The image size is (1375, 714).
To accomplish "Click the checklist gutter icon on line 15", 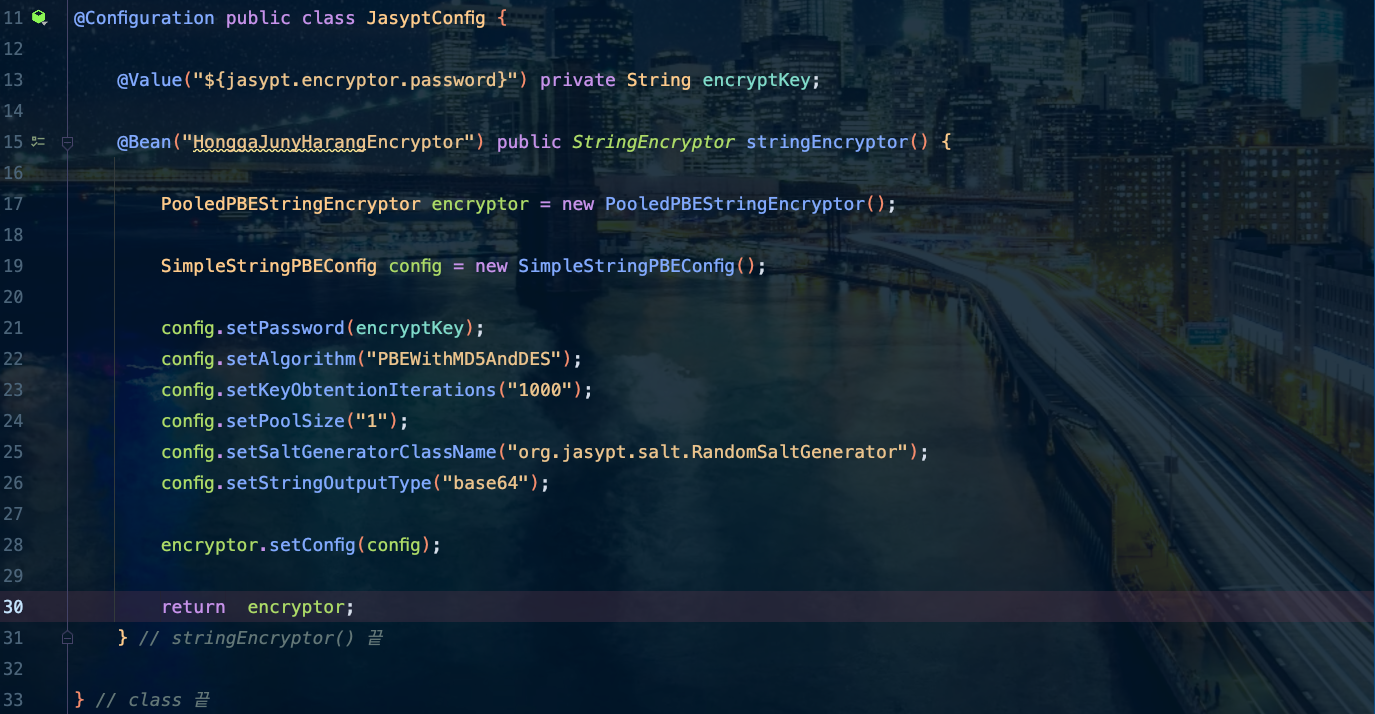I will pos(38,142).
